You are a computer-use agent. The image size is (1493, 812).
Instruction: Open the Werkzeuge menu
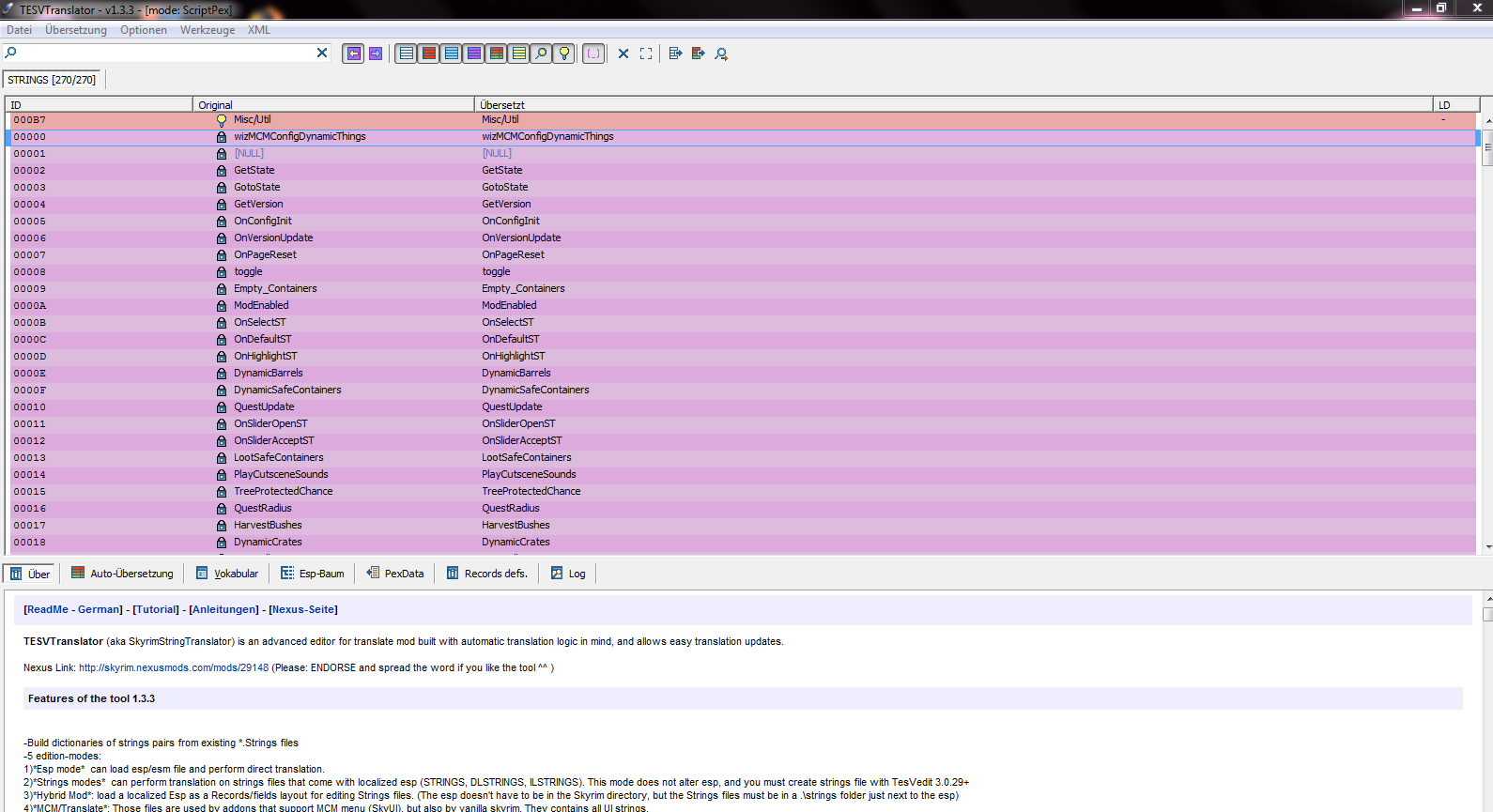point(208,30)
